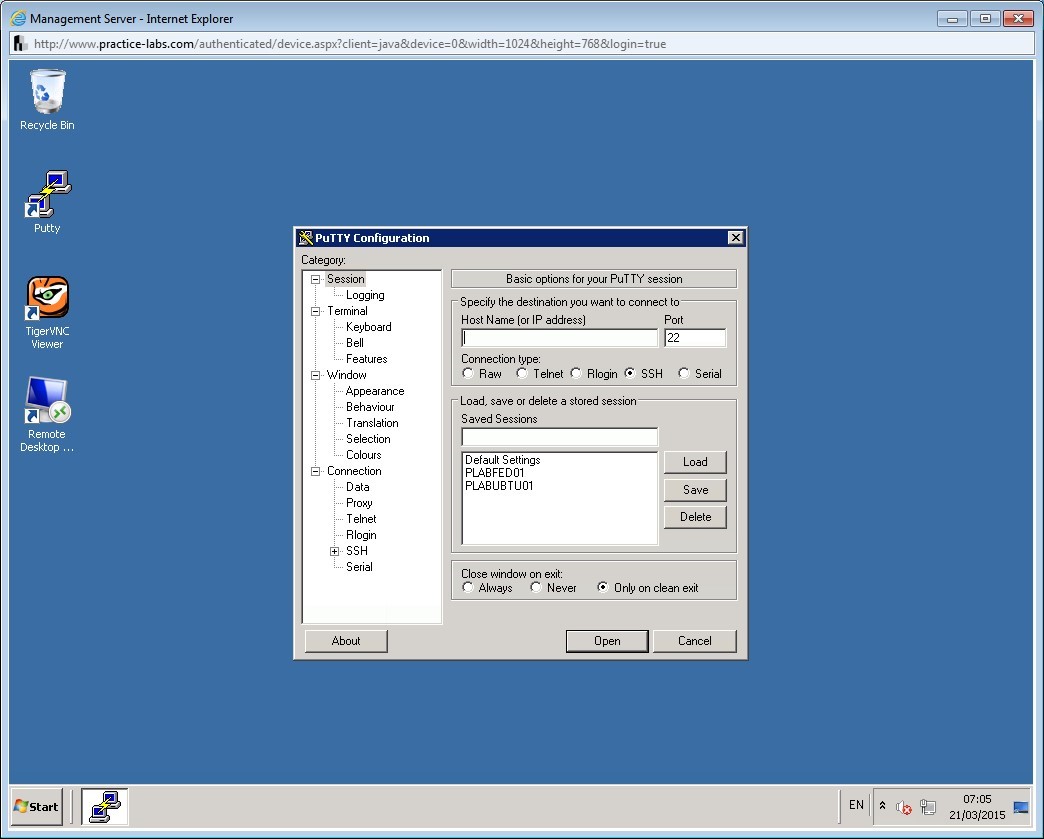Switch to the Colours settings page
The image size is (1044, 839).
[363, 455]
